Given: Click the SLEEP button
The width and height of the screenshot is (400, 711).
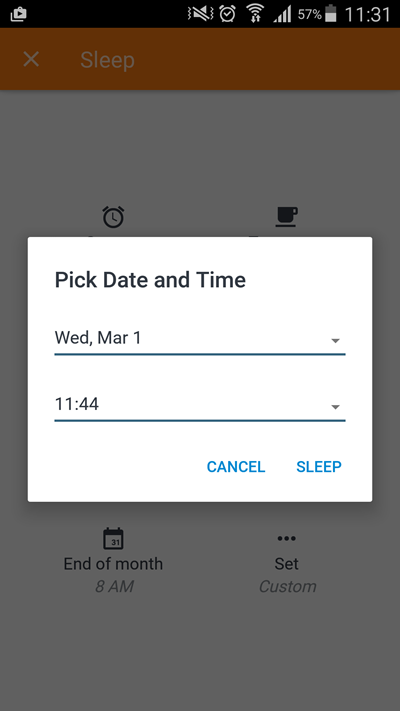Looking at the screenshot, I should (x=319, y=467).
